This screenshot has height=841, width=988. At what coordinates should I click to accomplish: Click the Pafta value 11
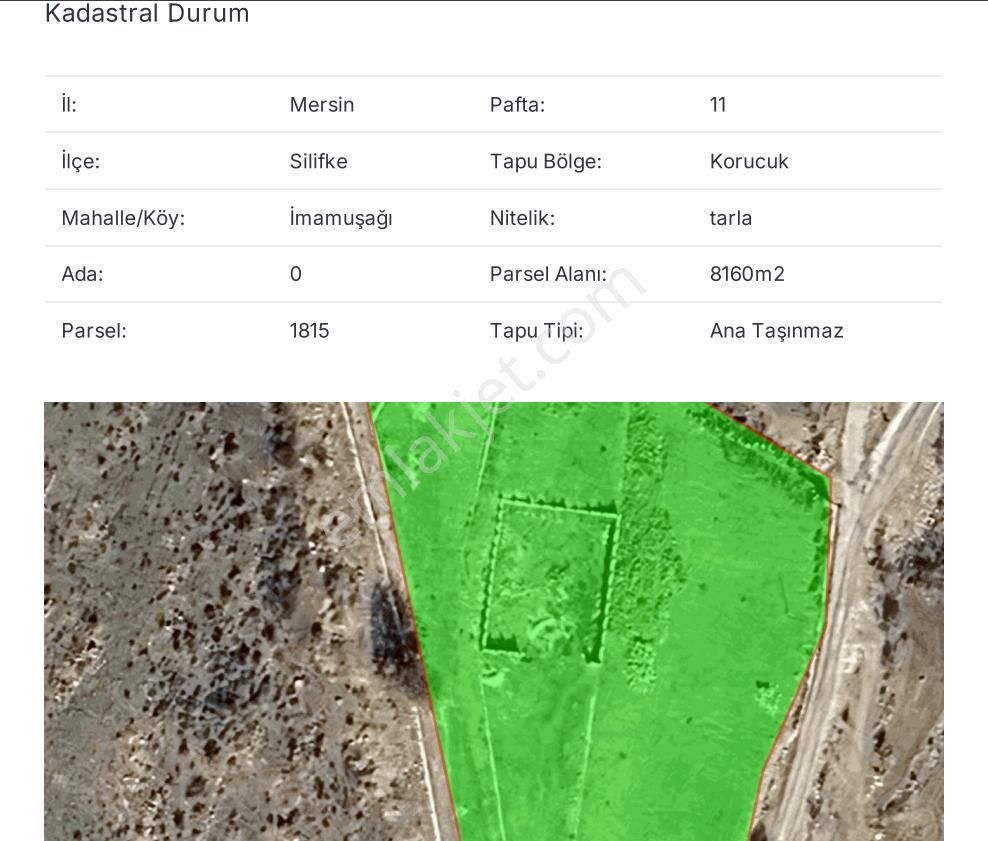(718, 105)
